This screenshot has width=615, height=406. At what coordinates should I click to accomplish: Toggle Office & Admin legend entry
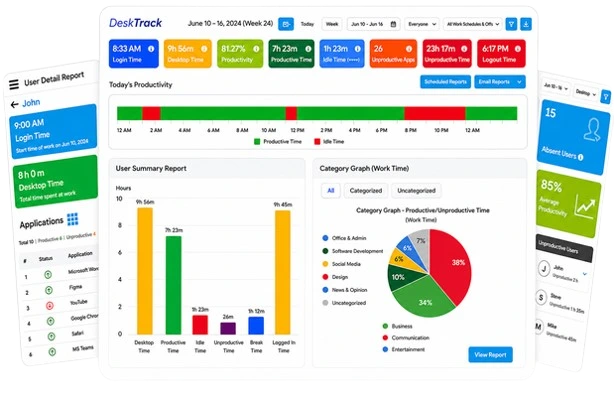[x=344, y=238]
